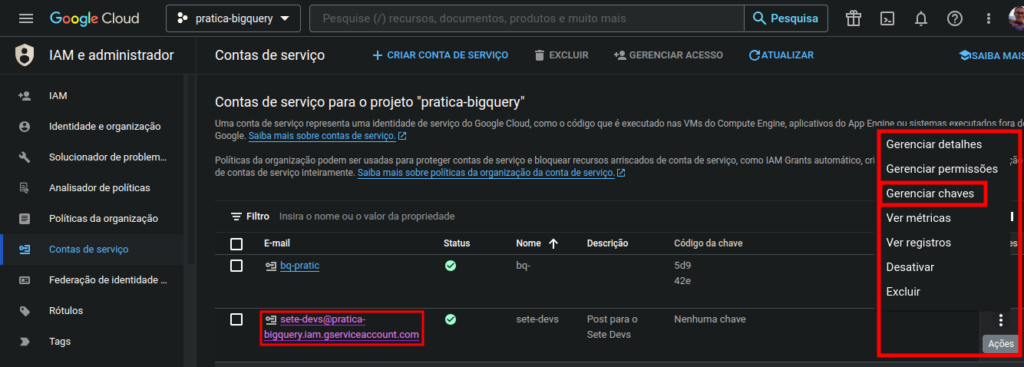Click the Políticas da organização list icon
The height and width of the screenshot is (367, 1024).
click(25, 219)
